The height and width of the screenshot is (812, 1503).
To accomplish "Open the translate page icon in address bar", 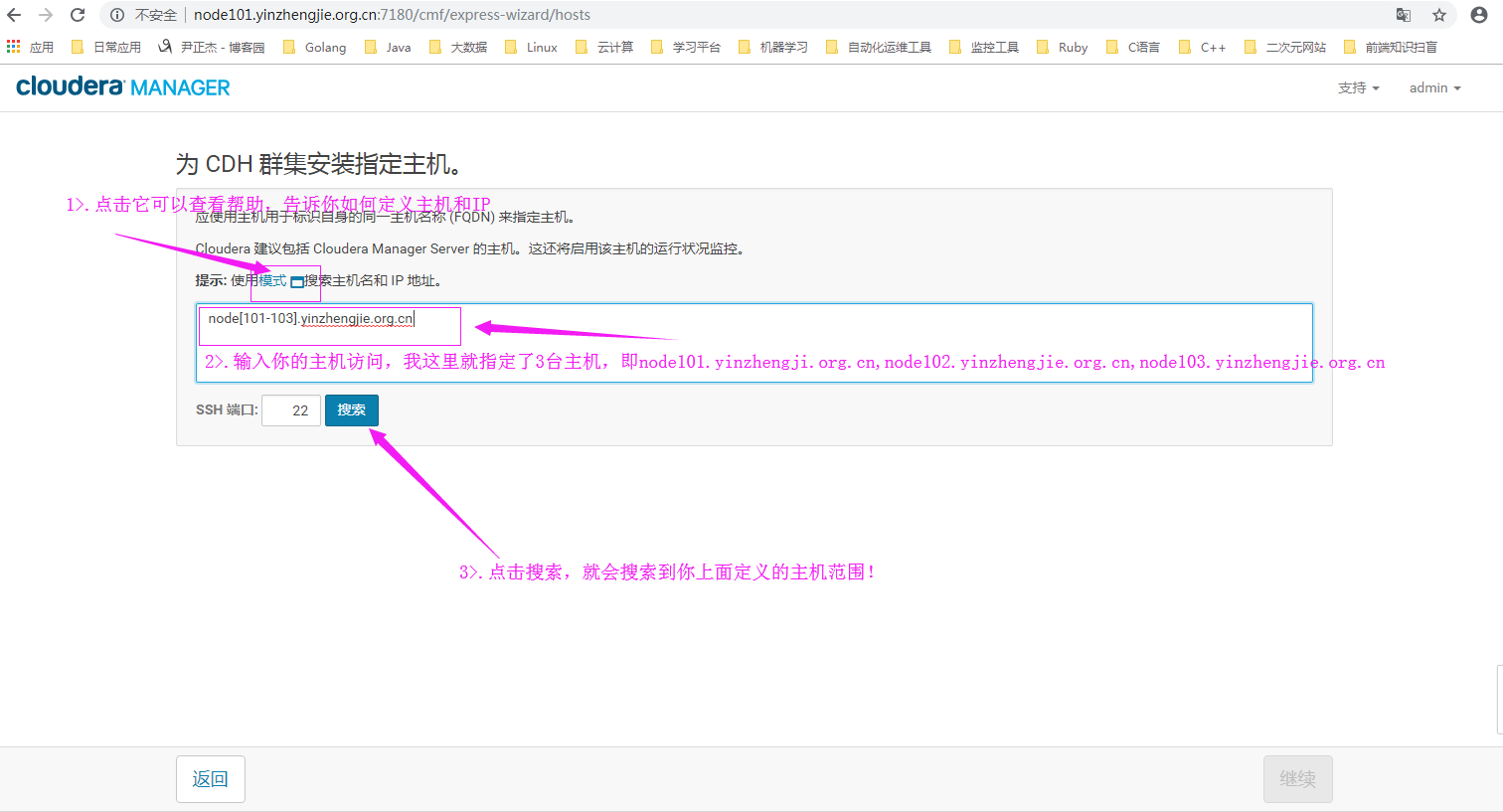I will 1404,15.
